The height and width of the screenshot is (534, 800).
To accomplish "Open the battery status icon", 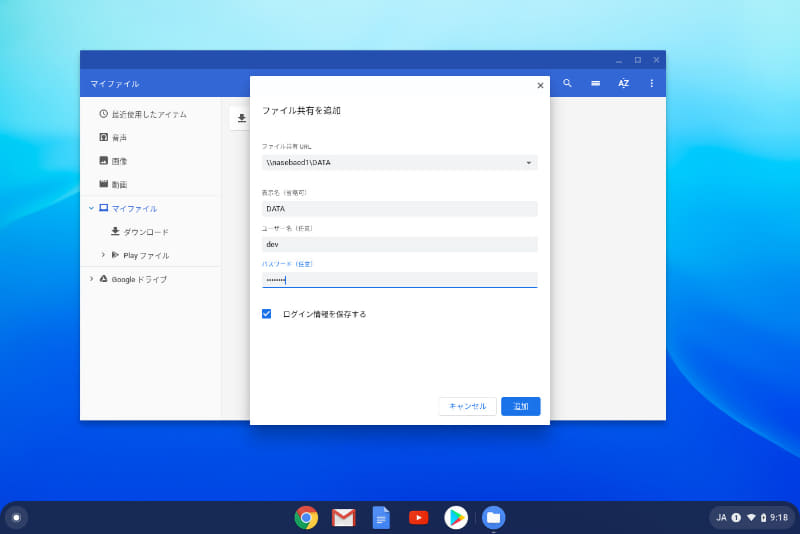I will (763, 518).
